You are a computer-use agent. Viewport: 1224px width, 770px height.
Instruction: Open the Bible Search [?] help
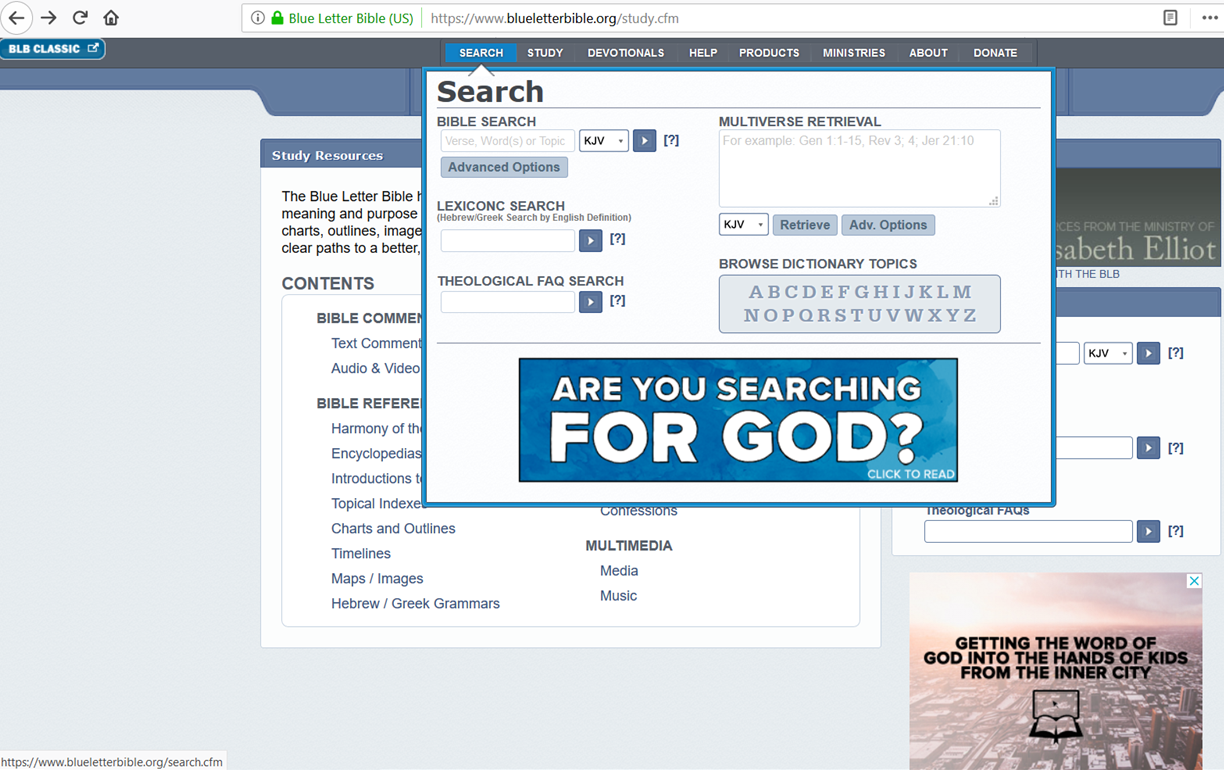(x=671, y=140)
